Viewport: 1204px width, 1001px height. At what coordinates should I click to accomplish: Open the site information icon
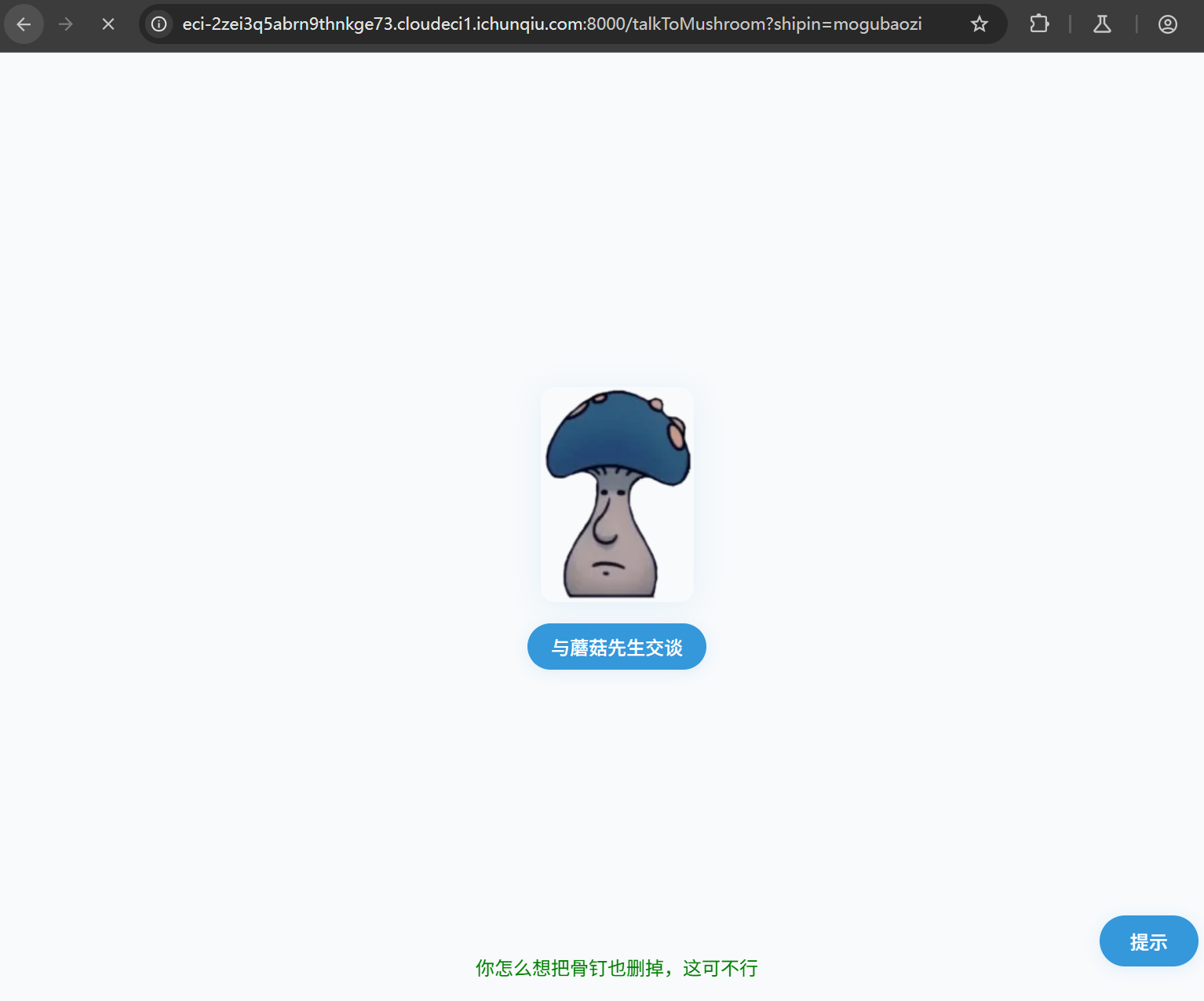(x=159, y=24)
